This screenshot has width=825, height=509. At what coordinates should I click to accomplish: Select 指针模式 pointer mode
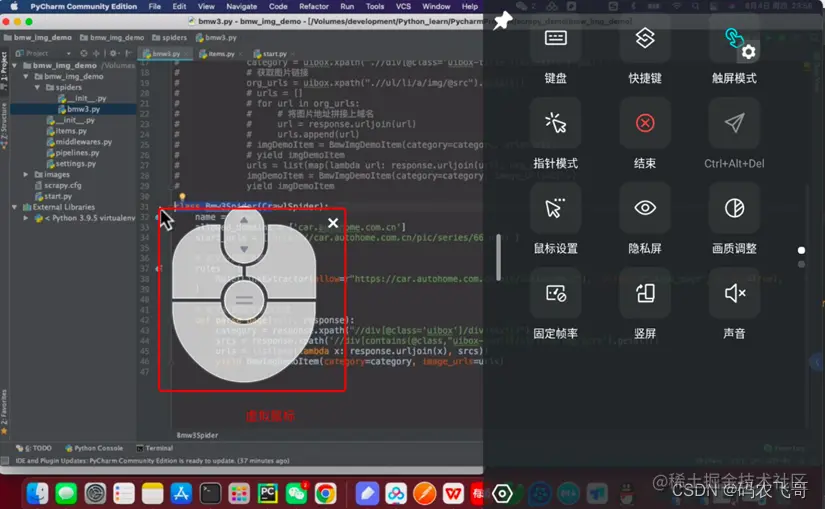[x=556, y=123]
